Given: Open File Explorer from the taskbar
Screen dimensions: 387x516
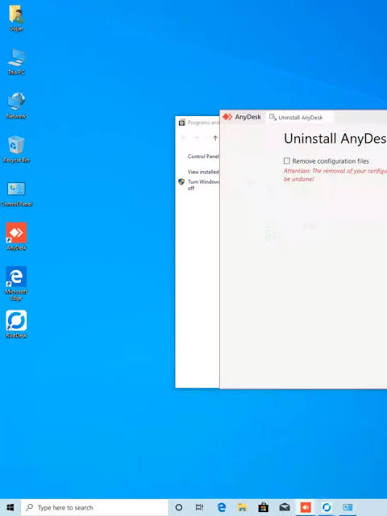Looking at the screenshot, I should [x=242, y=507].
